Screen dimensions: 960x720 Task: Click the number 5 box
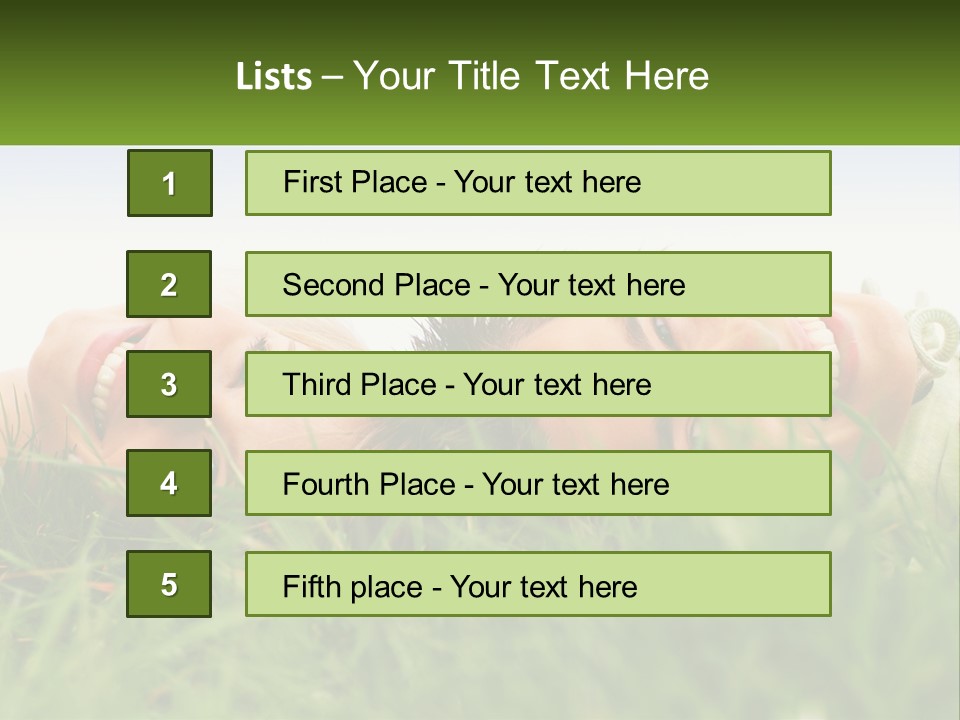pos(169,584)
